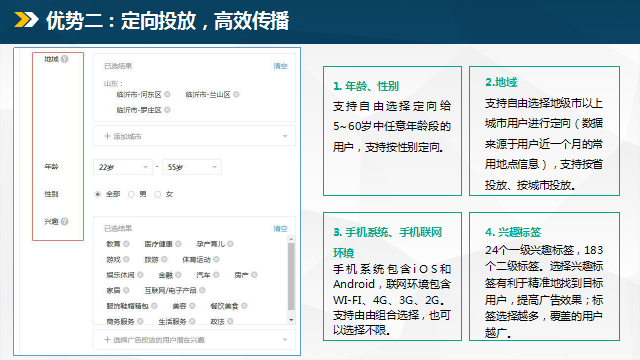Remove the 服饰鞋帽箱包 interest tag

154,306
